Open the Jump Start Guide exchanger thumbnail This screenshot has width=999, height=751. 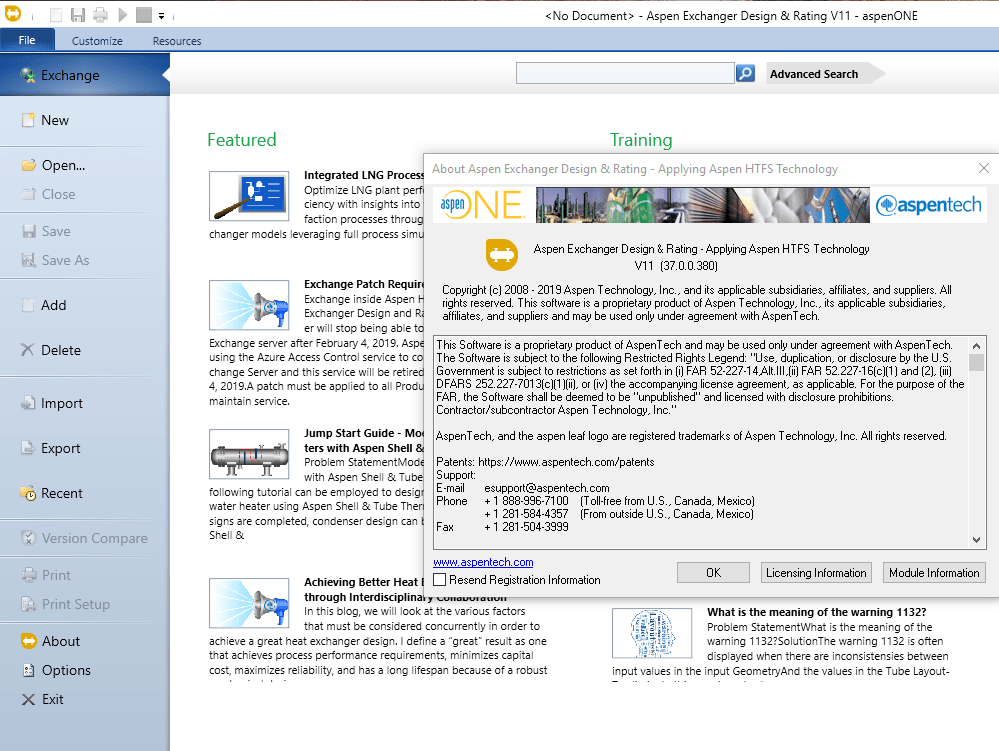249,454
